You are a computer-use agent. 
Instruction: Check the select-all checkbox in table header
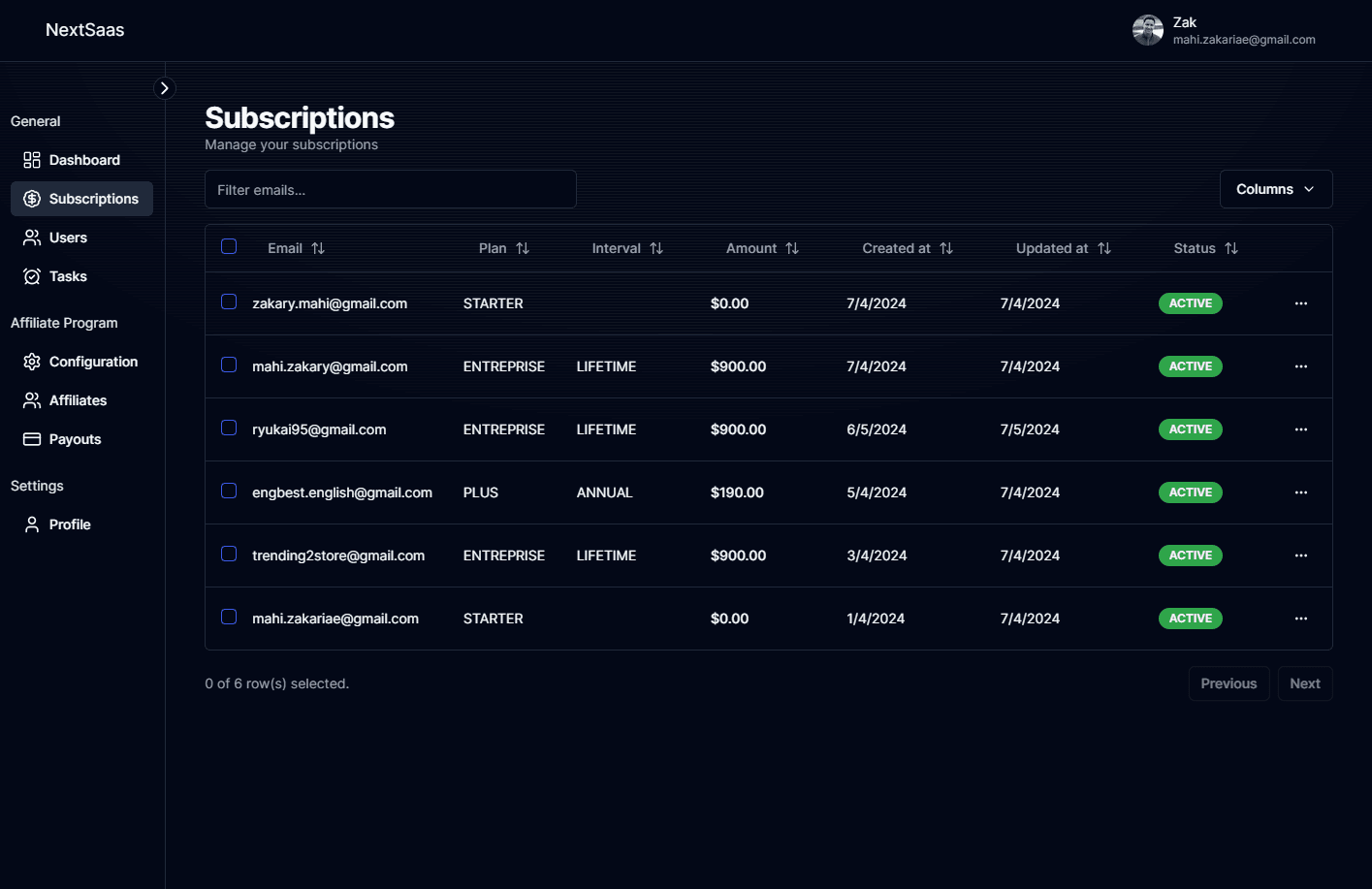tap(229, 246)
